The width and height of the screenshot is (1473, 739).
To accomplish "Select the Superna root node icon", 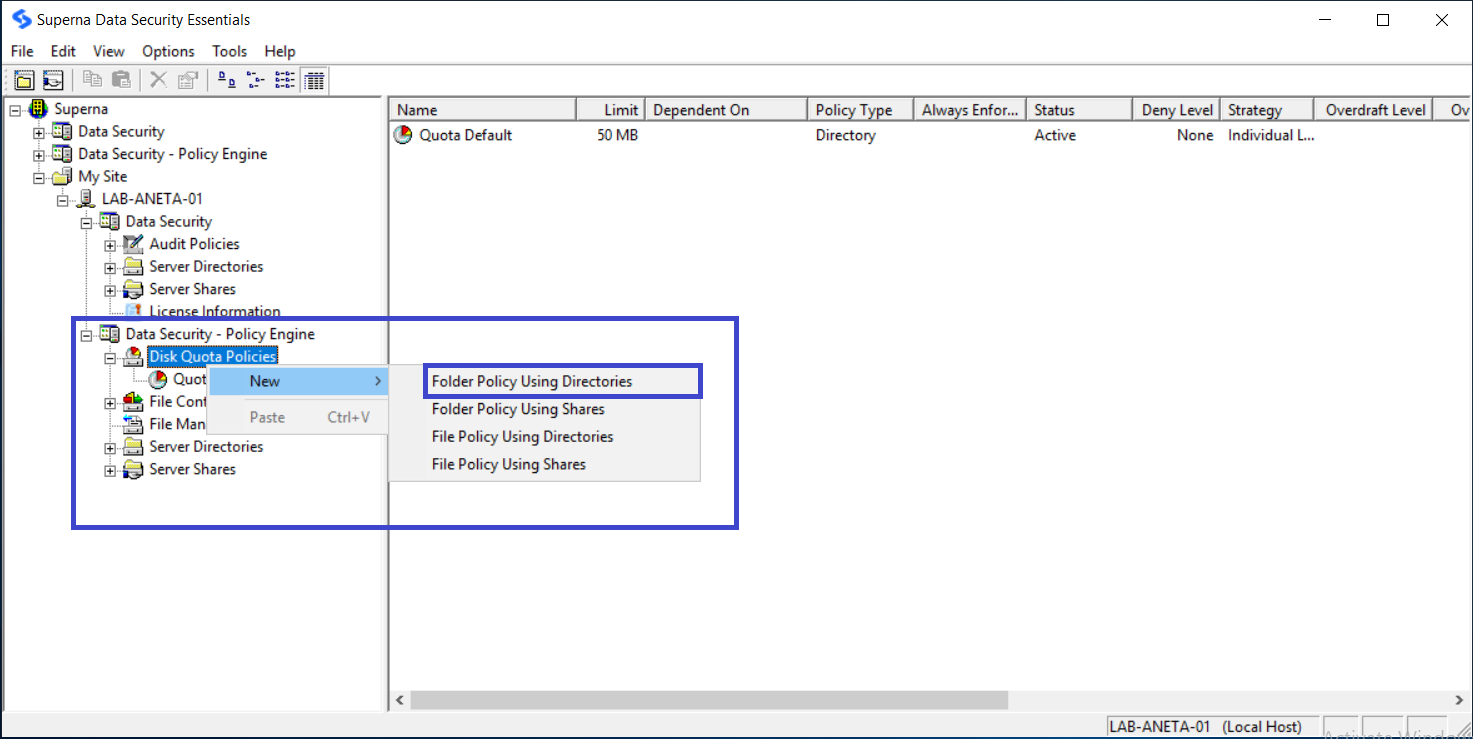I will click(39, 109).
